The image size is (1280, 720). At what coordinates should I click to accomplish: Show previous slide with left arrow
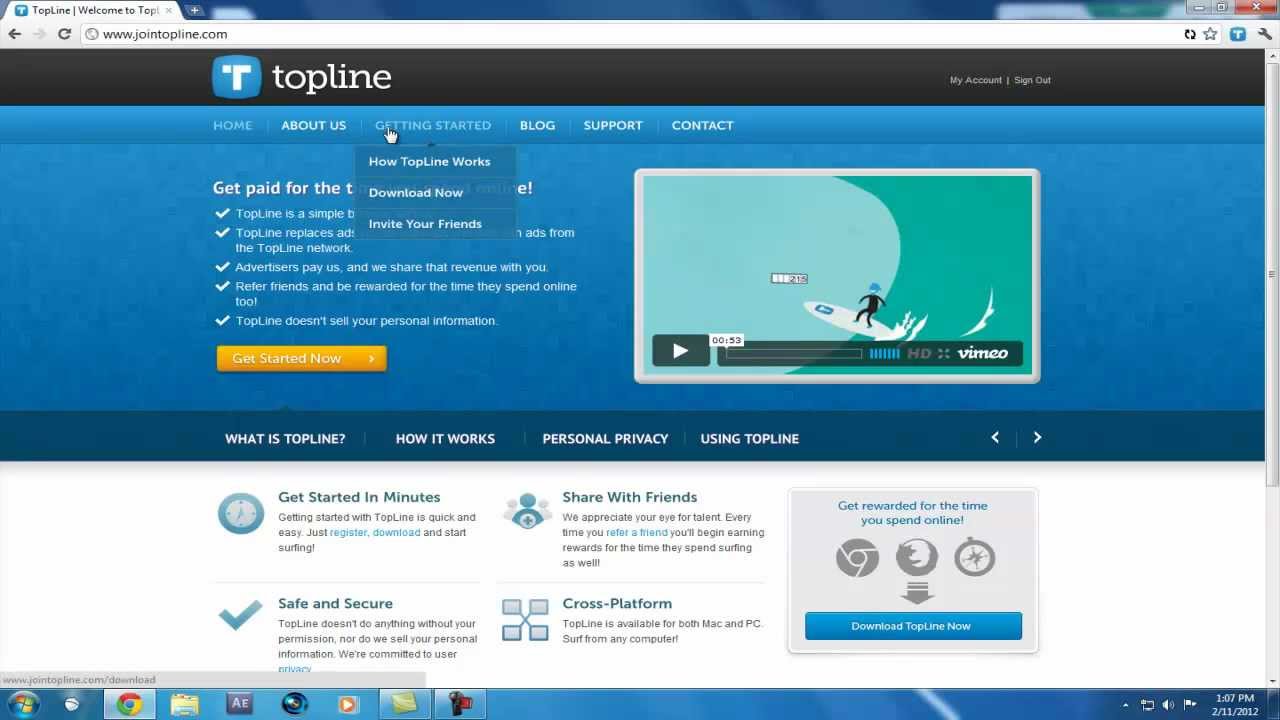pyautogui.click(x=995, y=437)
